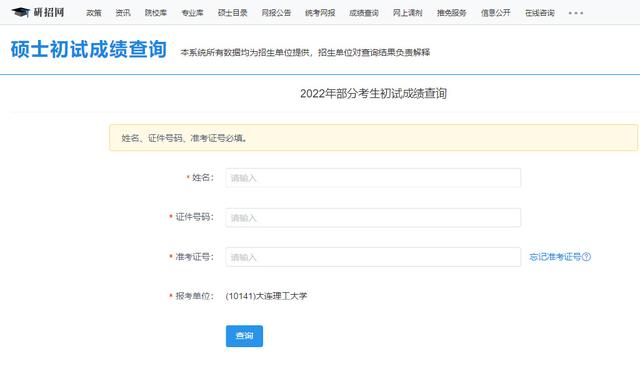Click the 2022年部分考生初试成绩查询 heading
Screen dimensions: 640x374
(x=373, y=94)
